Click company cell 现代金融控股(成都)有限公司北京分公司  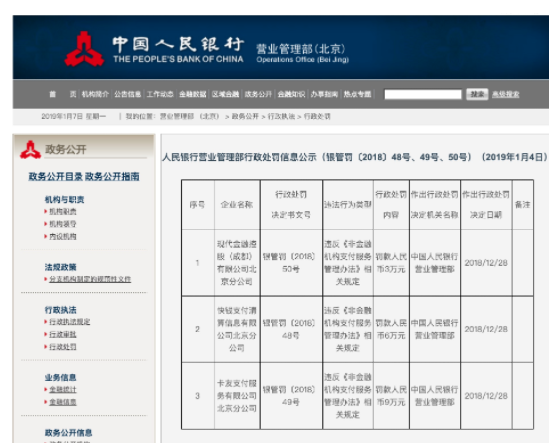(236, 263)
